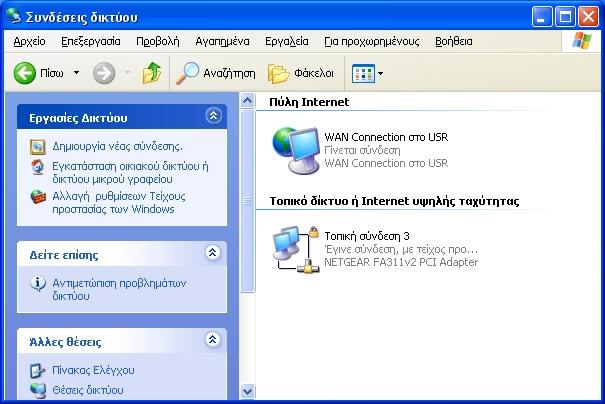
Task: Open the Βοήθεια menu
Action: pyautogui.click(x=454, y=41)
